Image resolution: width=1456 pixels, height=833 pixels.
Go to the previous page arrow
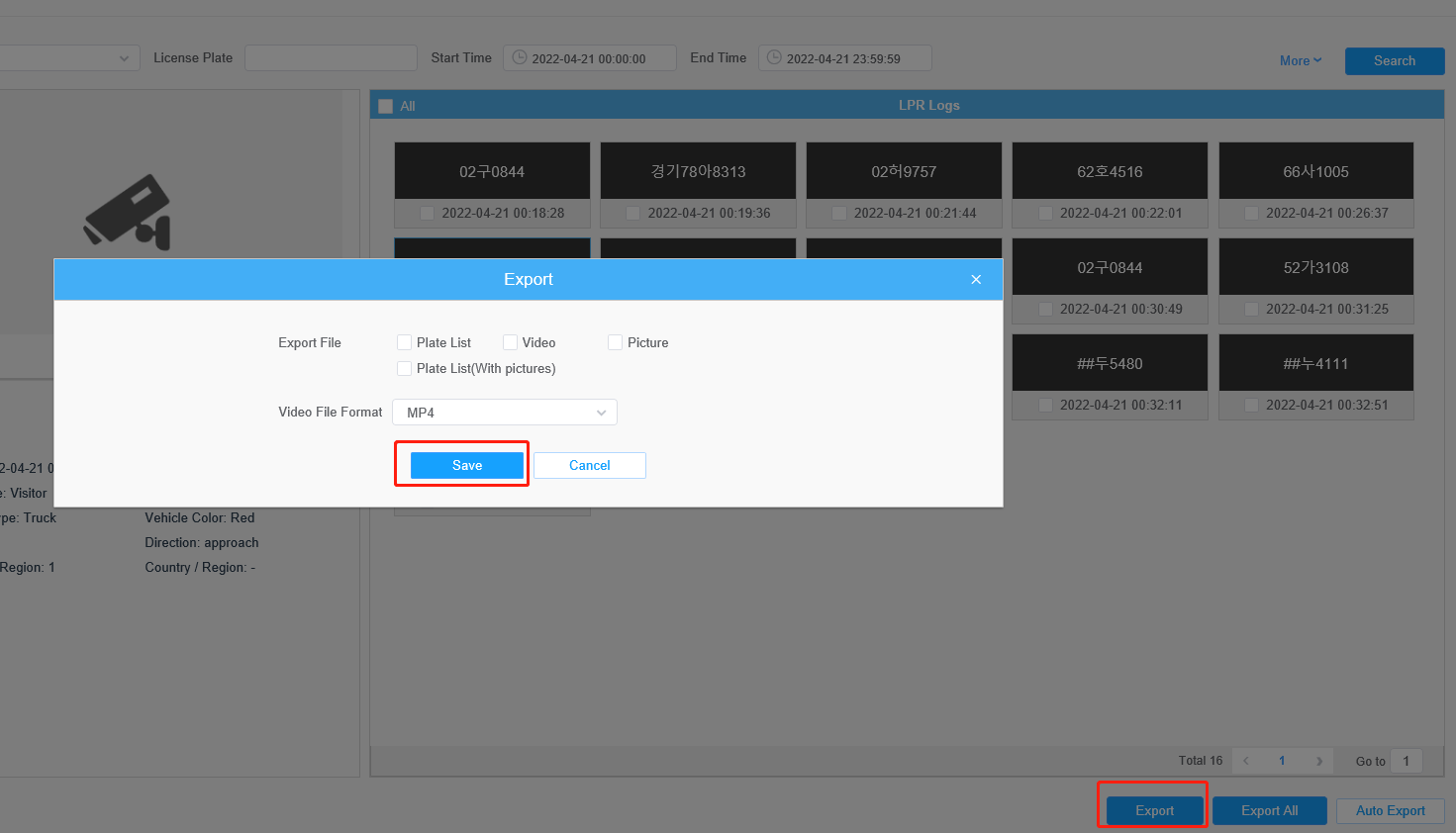1246,761
